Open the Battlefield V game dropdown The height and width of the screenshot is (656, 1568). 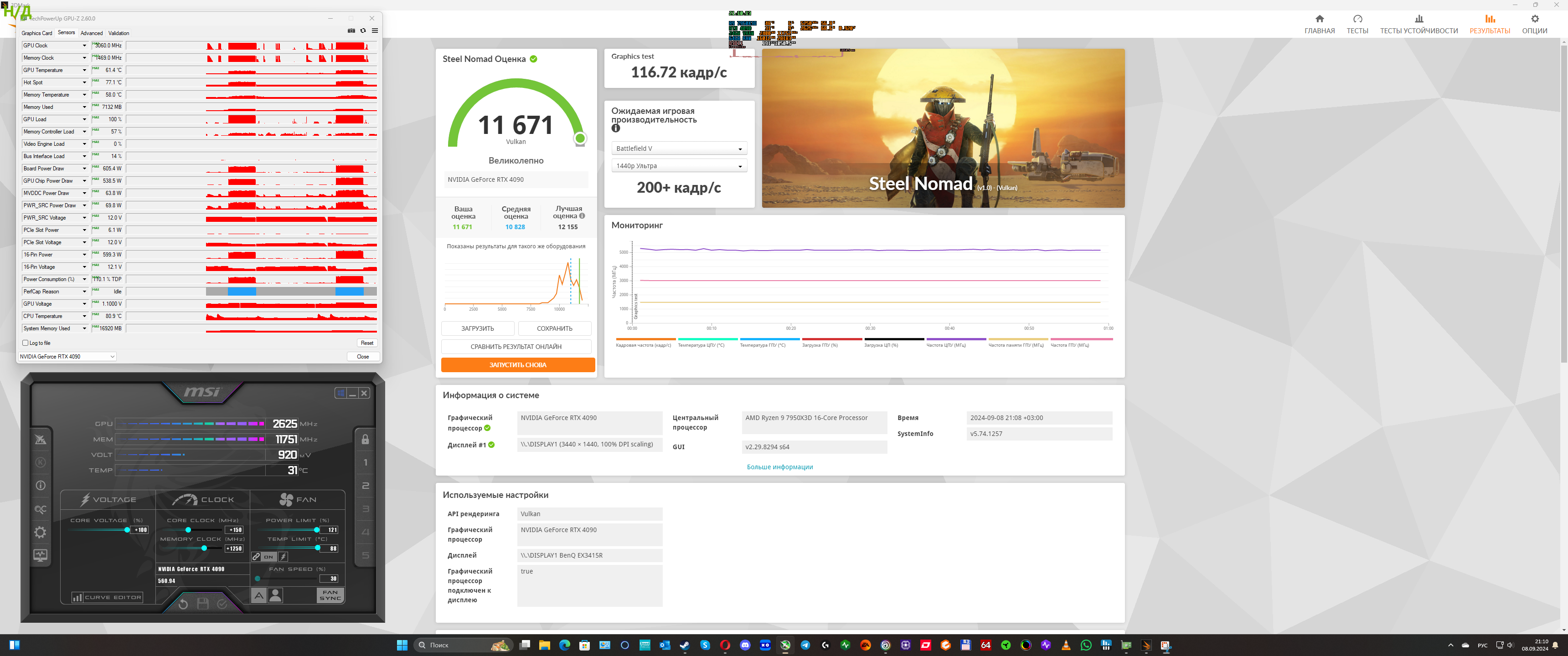point(679,149)
